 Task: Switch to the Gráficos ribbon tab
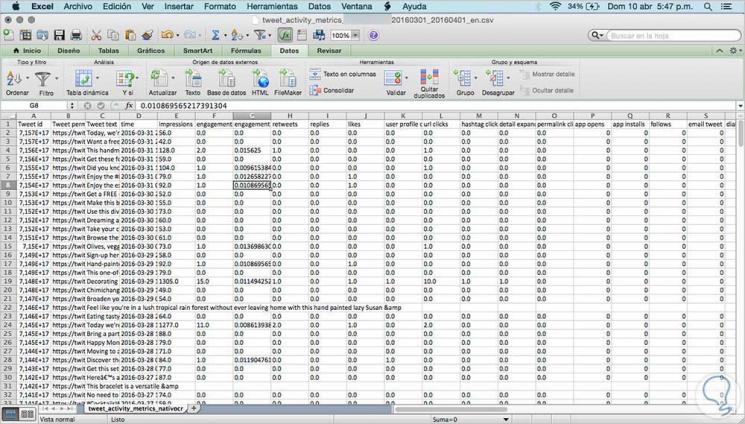coord(151,50)
